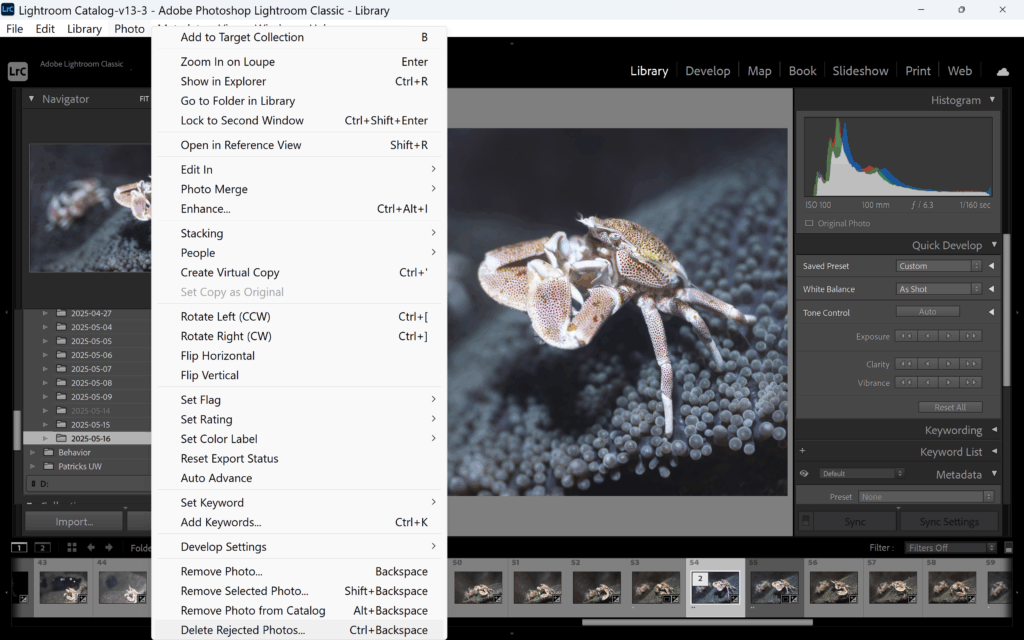Expand the Tone Control section triangle
The height and width of the screenshot is (640, 1024).
[x=991, y=312]
